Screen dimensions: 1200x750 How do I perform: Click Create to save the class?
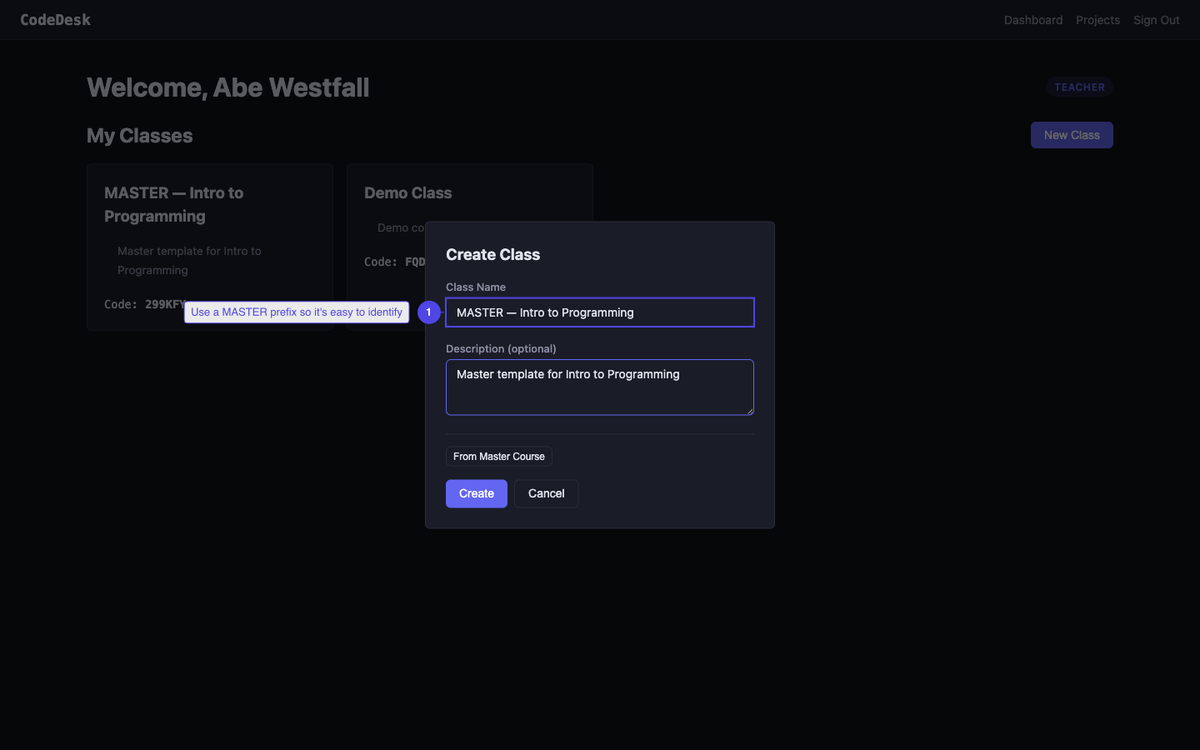click(x=476, y=494)
